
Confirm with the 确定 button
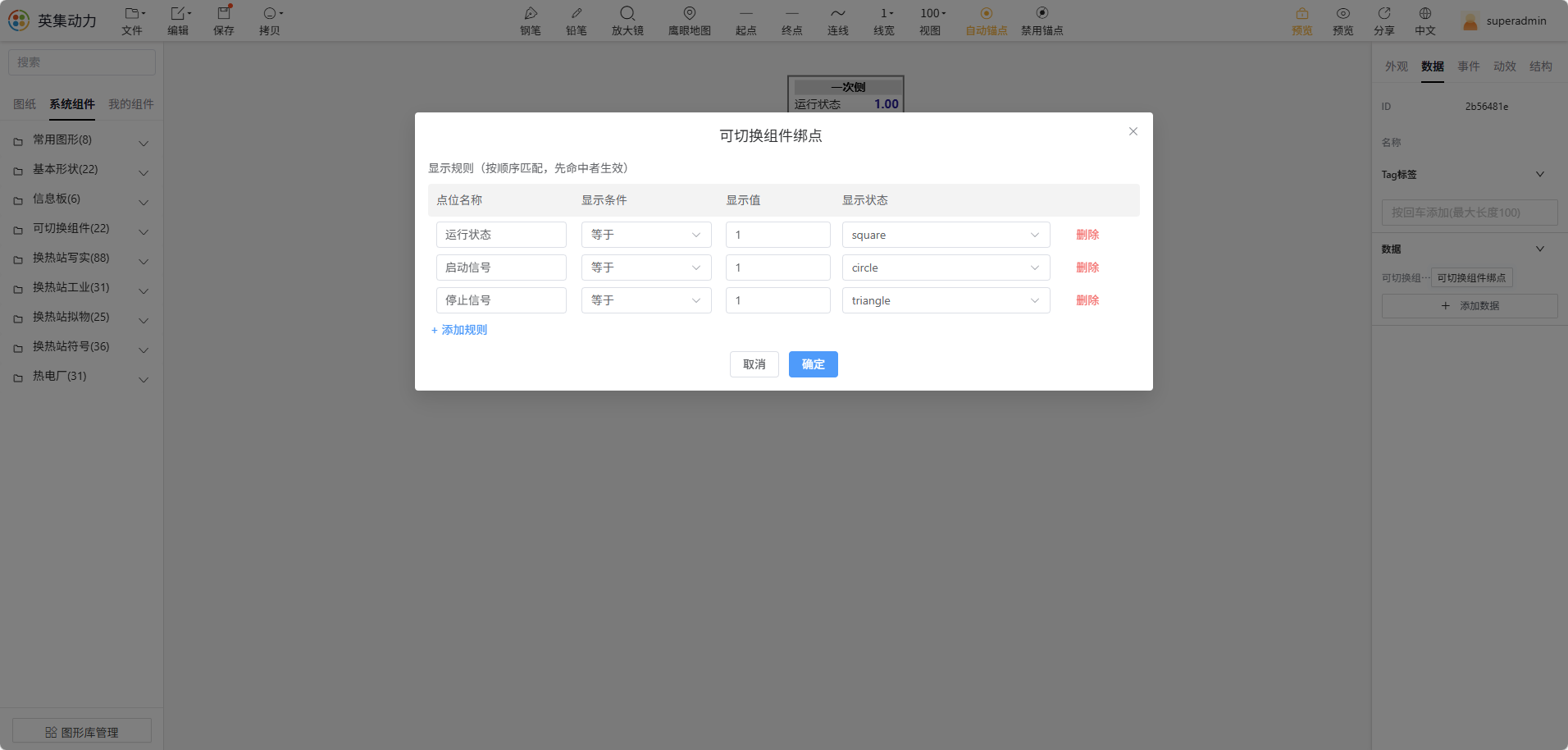point(814,364)
